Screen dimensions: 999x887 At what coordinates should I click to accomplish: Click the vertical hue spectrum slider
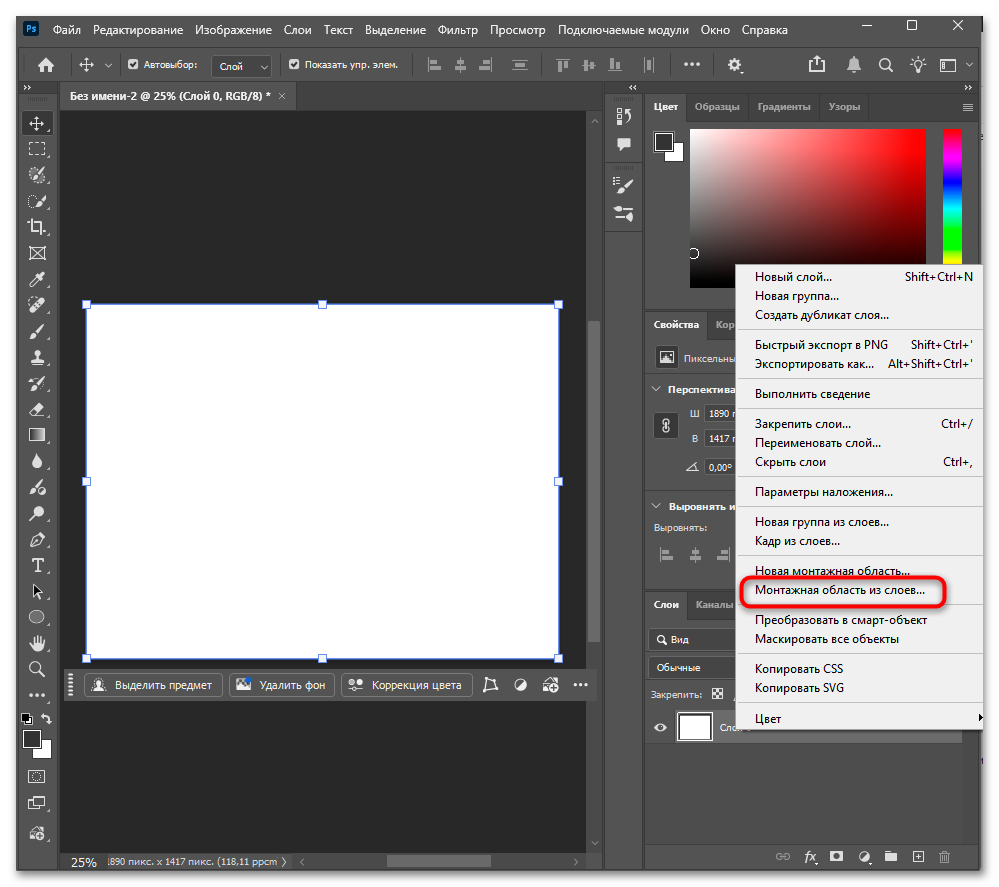(x=952, y=200)
